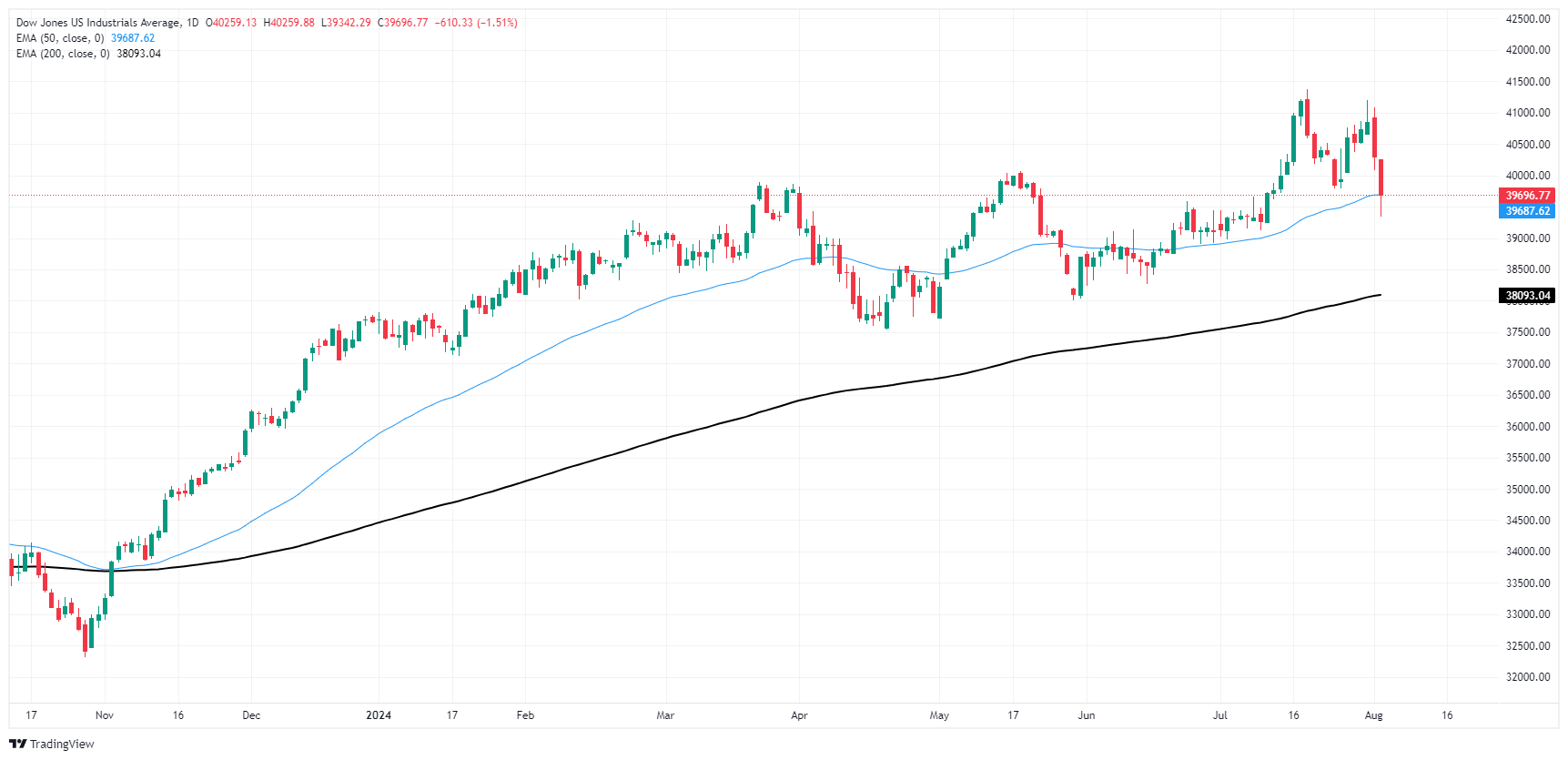Viewport: 1568px width, 760px height.
Task: Click the 40000.00 price scale label
Action: (1528, 176)
